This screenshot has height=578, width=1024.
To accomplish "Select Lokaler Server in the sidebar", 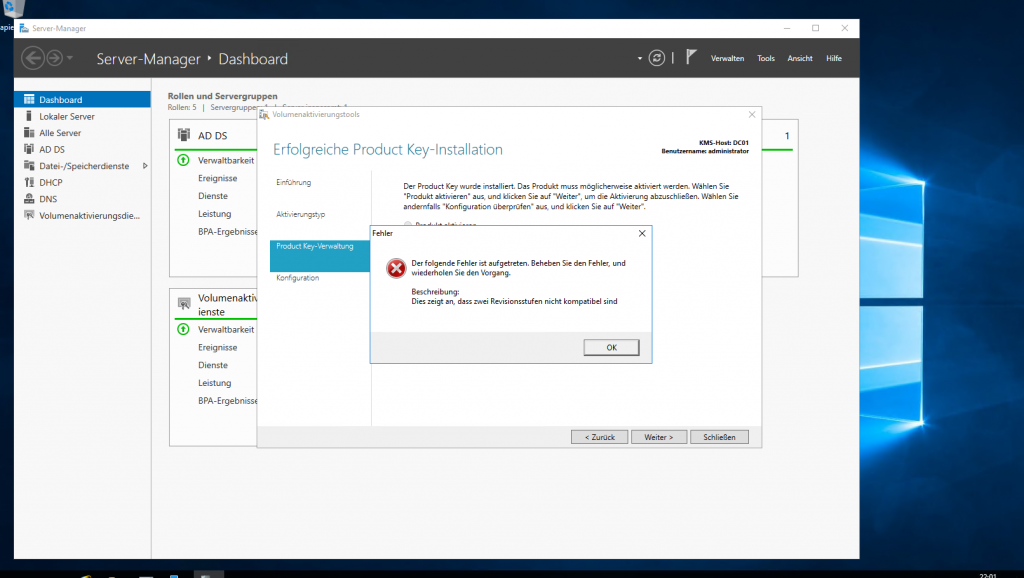I will tap(82, 116).
